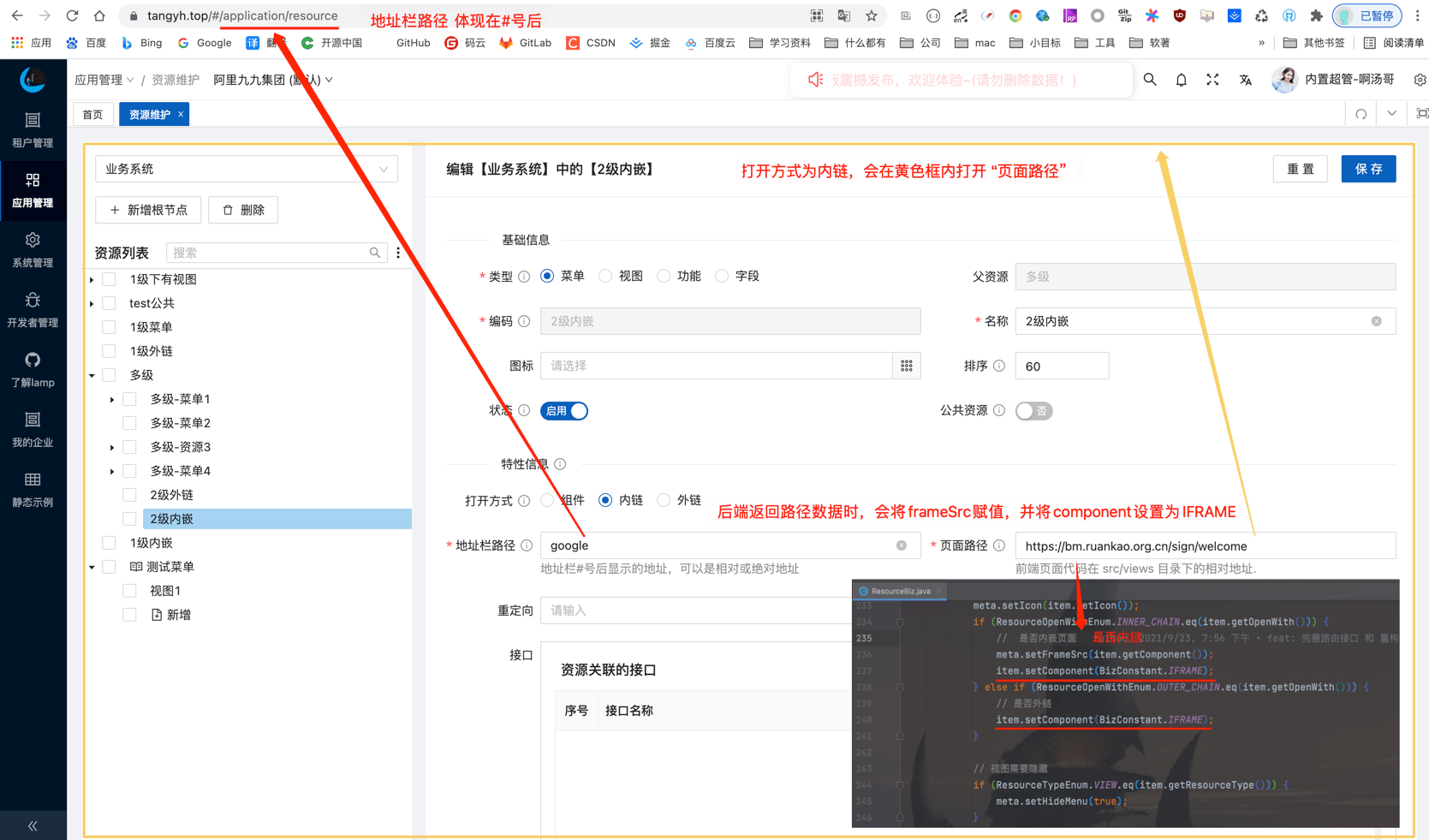The image size is (1429, 840).
Task: Check the box beside 1级菜单
Action: [109, 327]
